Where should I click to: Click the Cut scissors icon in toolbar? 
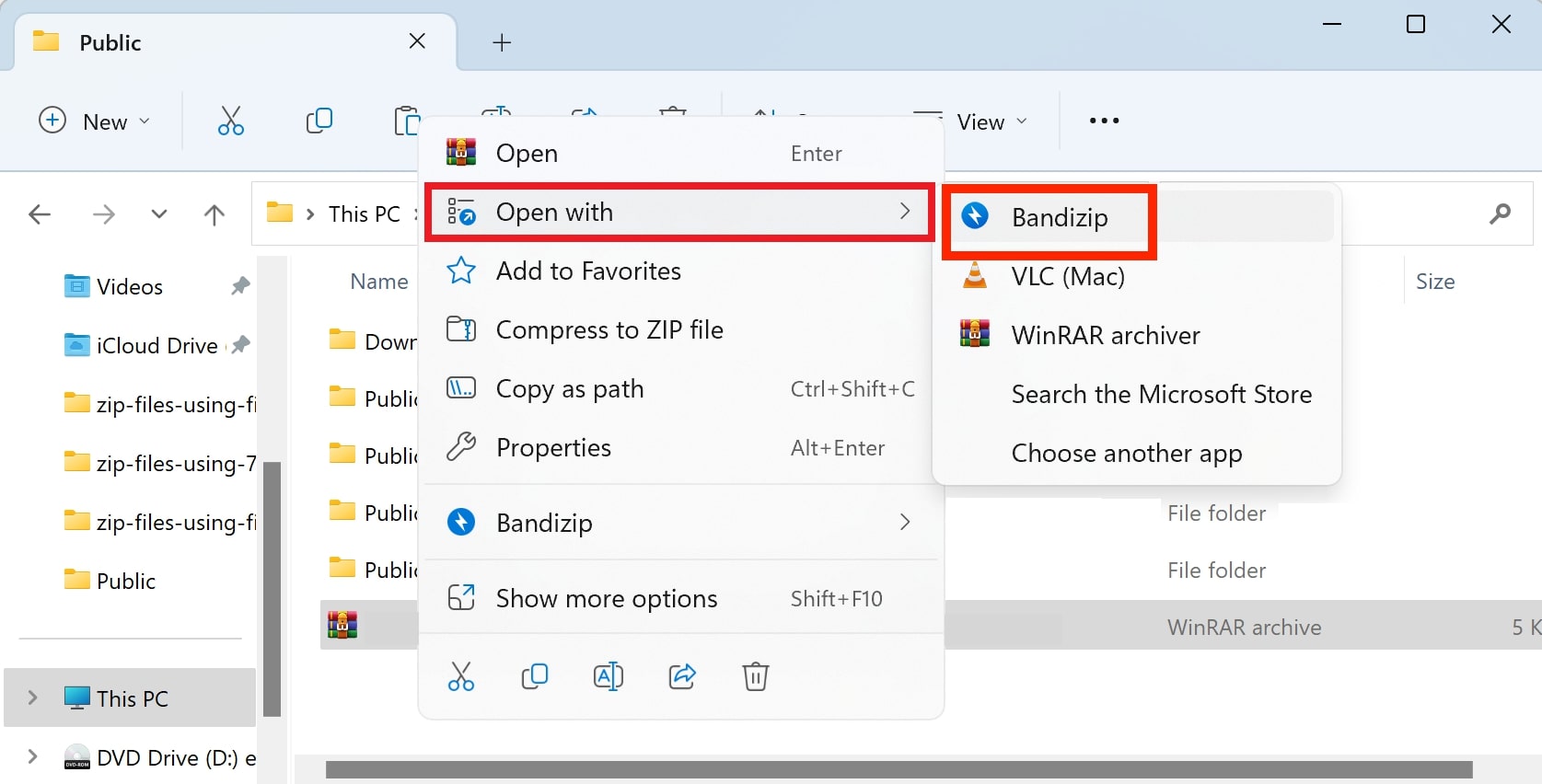tap(230, 121)
